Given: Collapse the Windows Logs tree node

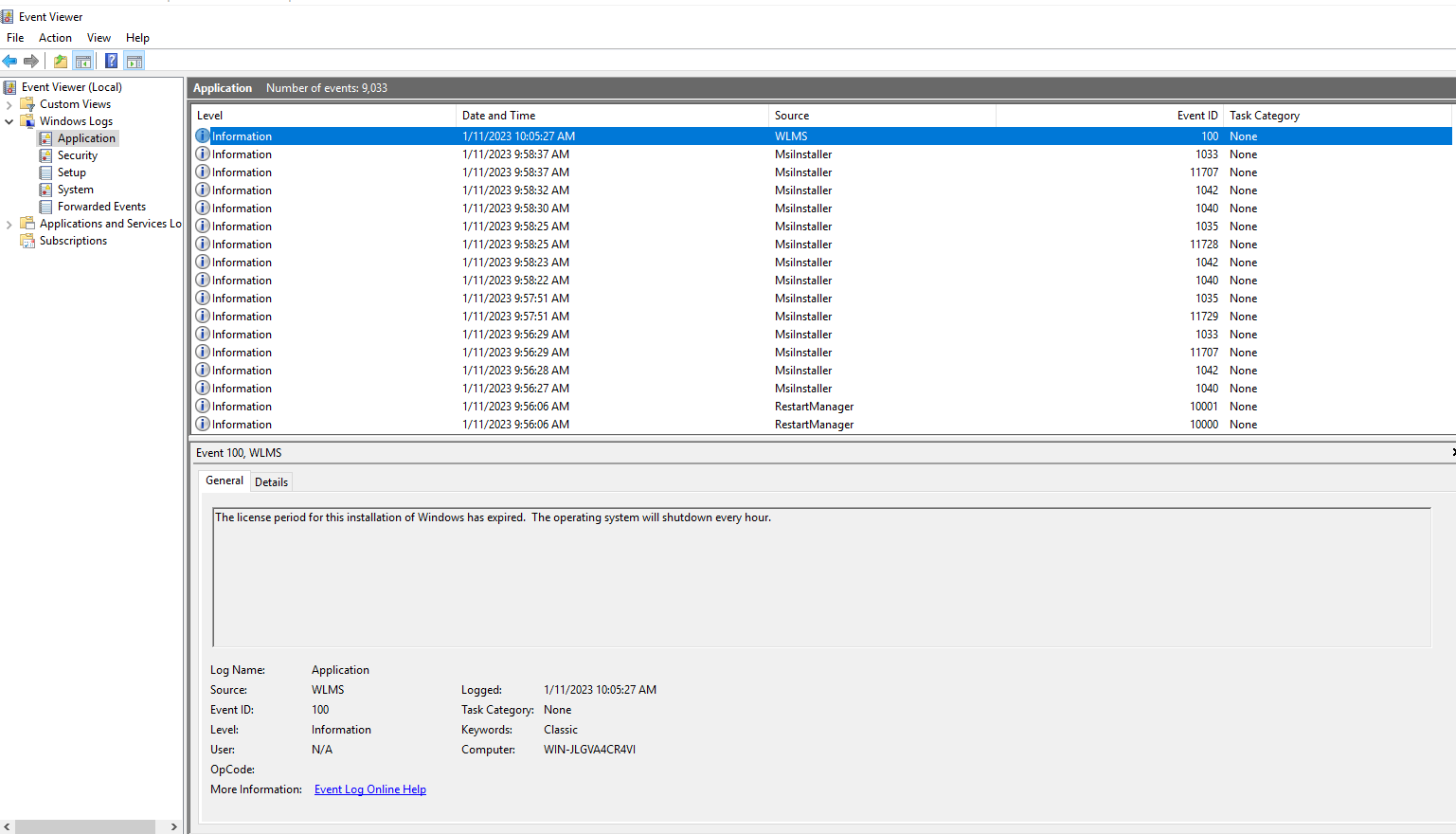Looking at the screenshot, I should click(x=9, y=120).
